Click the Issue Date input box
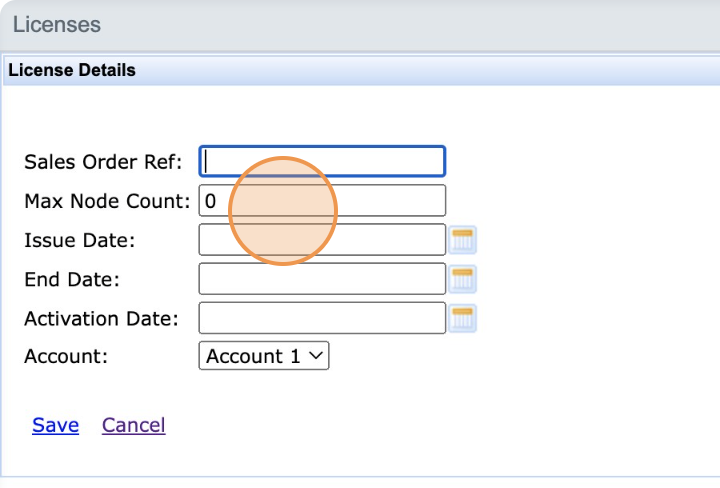The height and width of the screenshot is (488, 720). [x=322, y=240]
